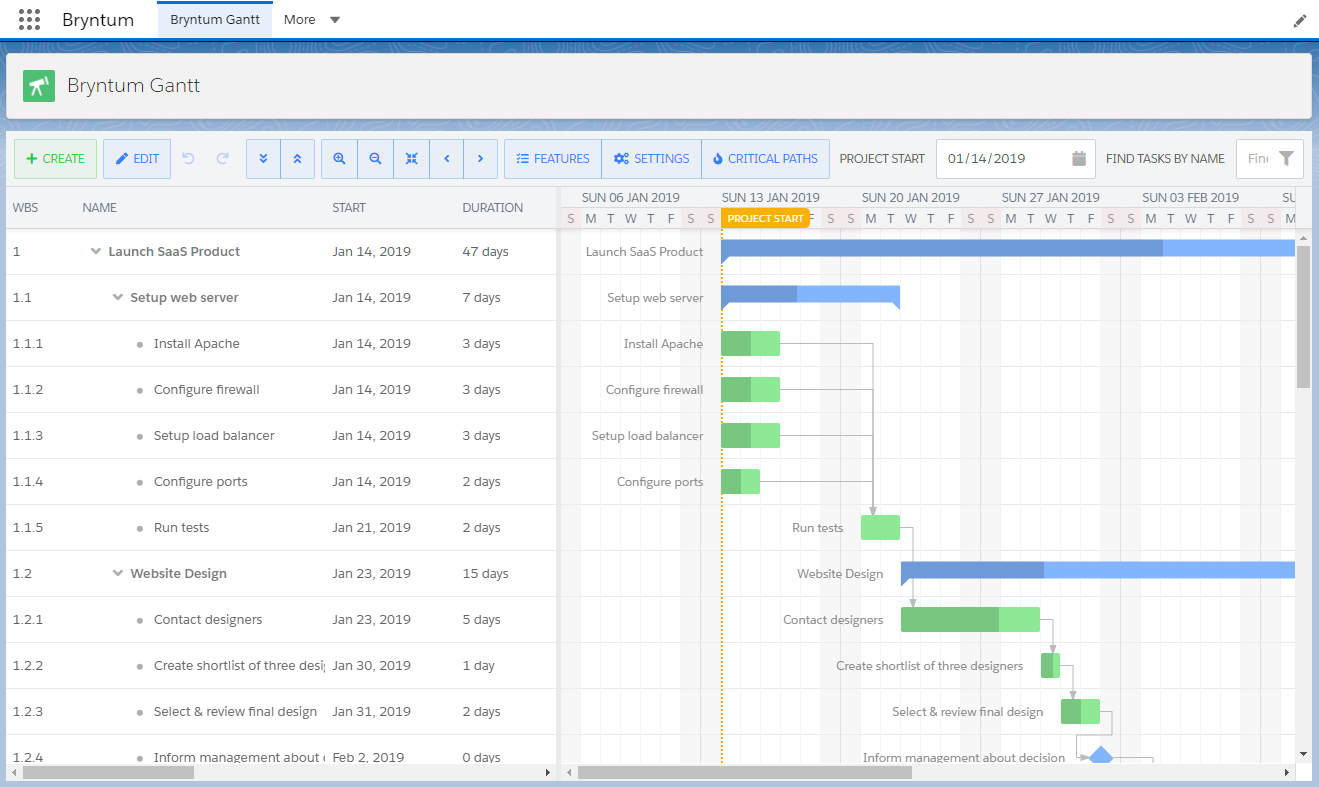Sort by the WBS column header
The width and height of the screenshot is (1319, 787).
(x=40, y=208)
